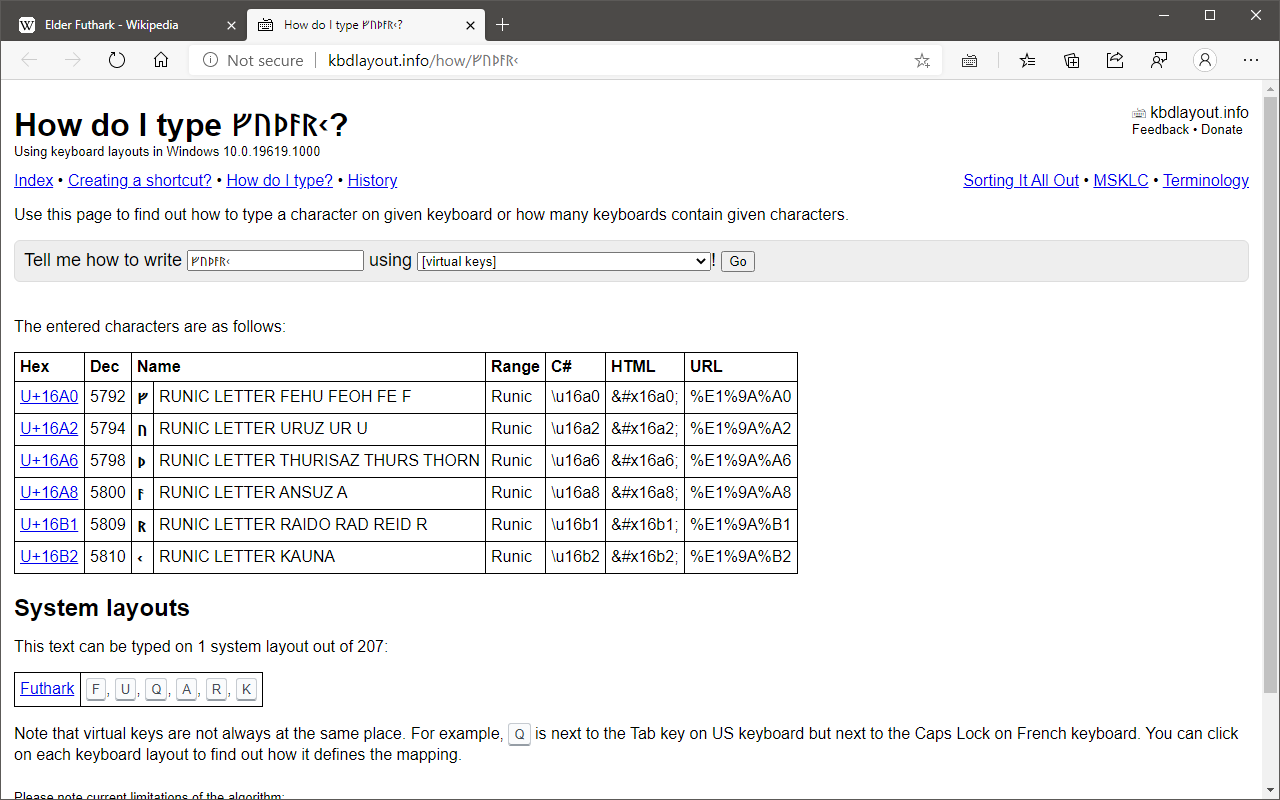The width and height of the screenshot is (1280, 800).
Task: Select the C# cell \u16a6
Action: 575,460
